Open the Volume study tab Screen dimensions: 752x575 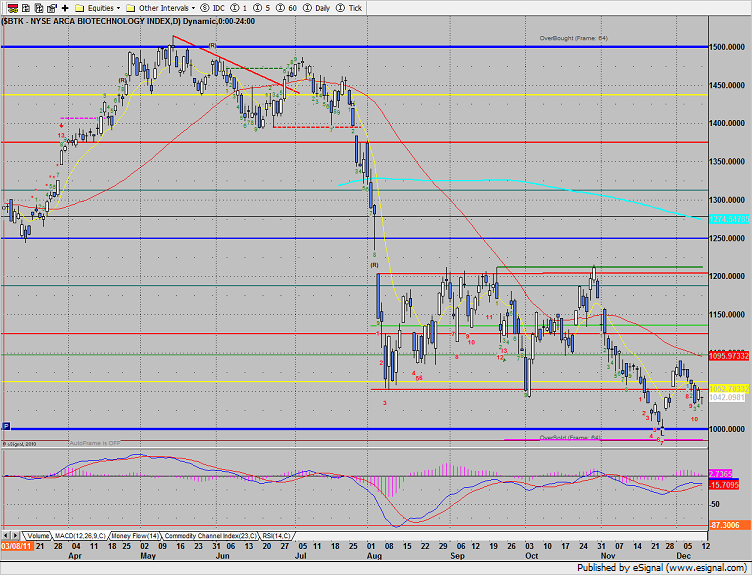click(x=37, y=536)
